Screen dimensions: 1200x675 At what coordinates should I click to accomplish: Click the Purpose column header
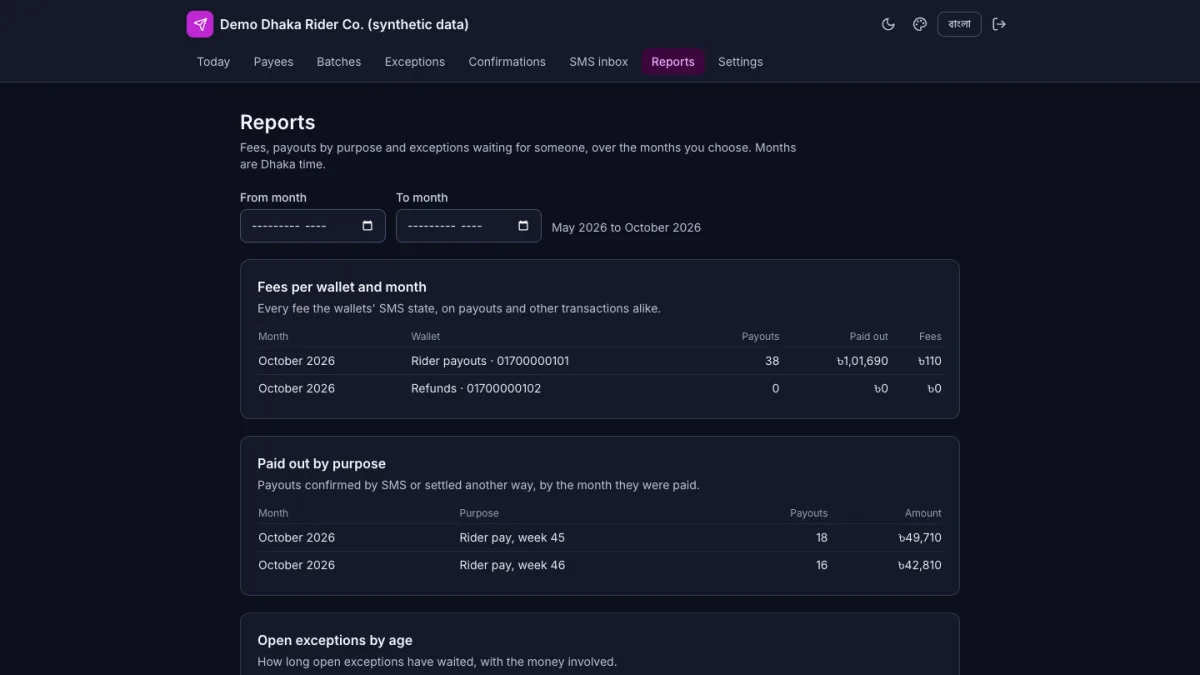(479, 514)
